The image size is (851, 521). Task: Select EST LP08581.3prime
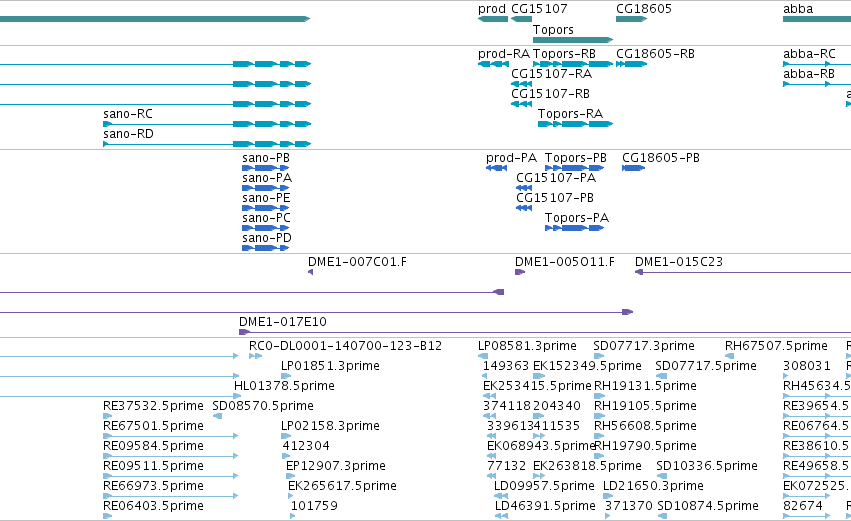482,357
